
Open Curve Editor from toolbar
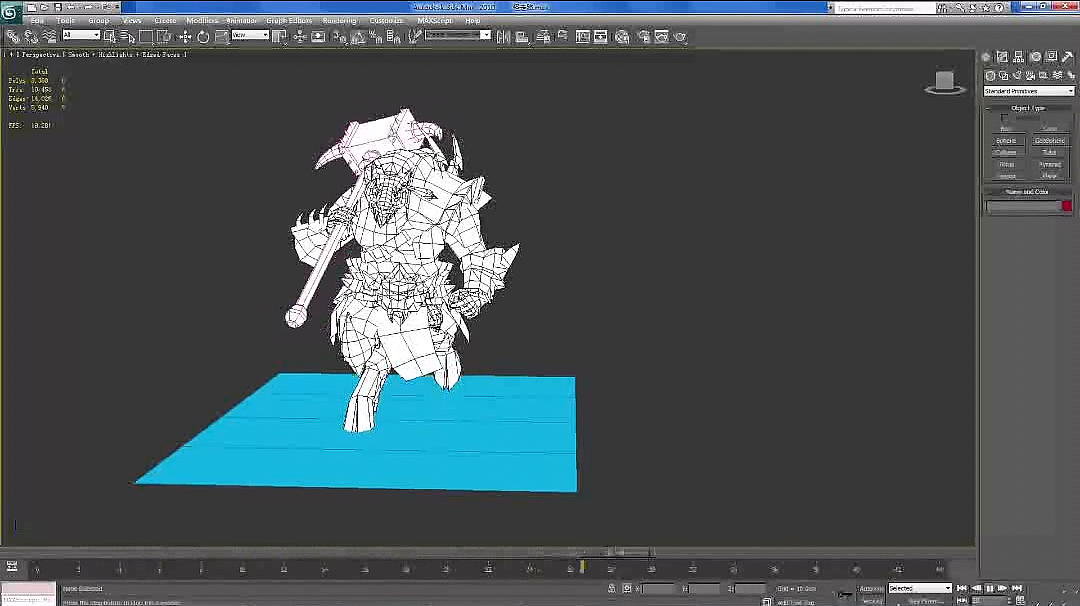[x=583, y=36]
